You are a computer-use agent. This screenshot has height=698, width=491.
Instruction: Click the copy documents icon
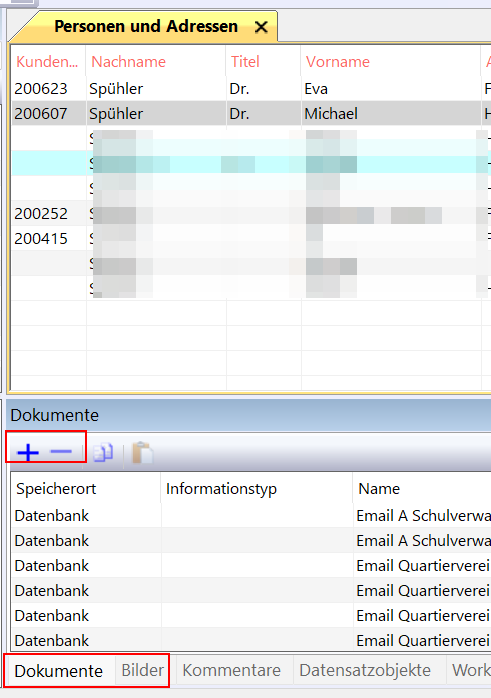pos(103,453)
